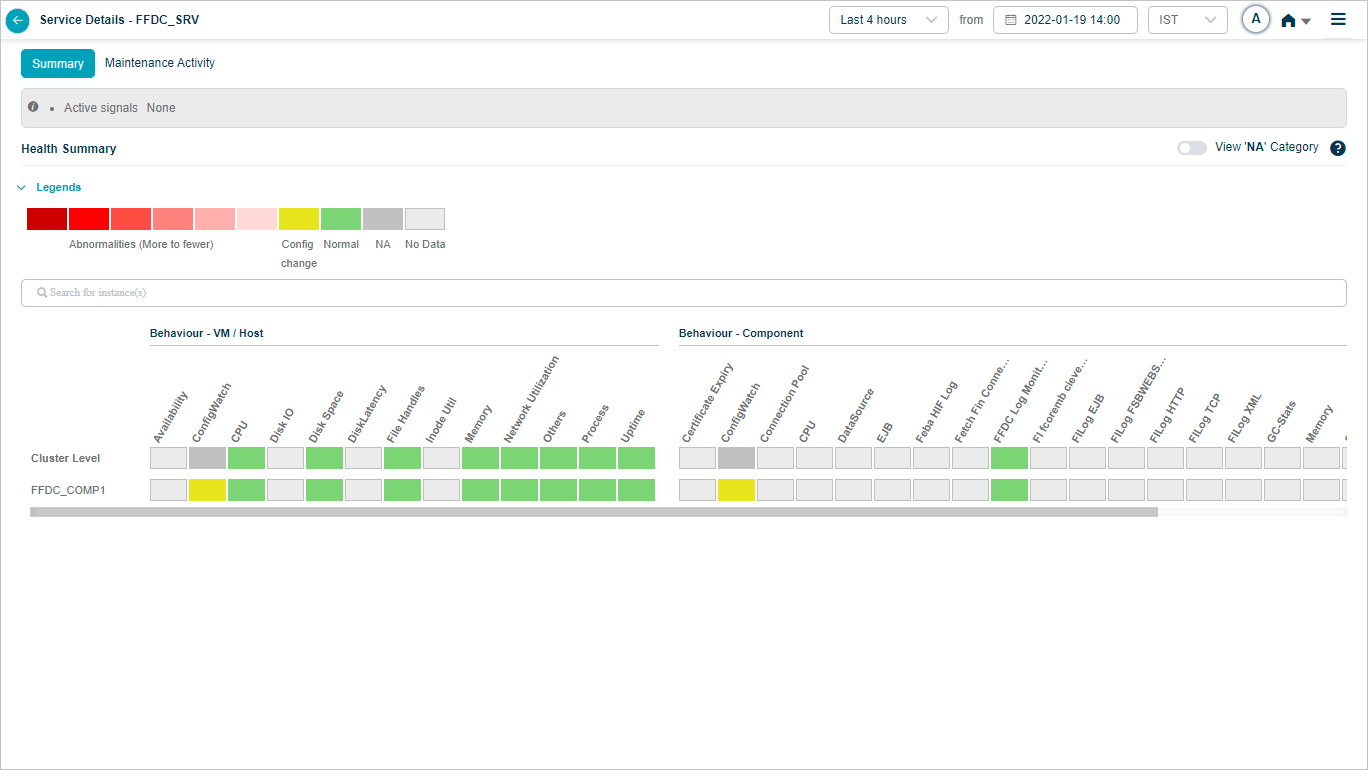Click the help question mark icon
1368x770 pixels.
[1338, 148]
